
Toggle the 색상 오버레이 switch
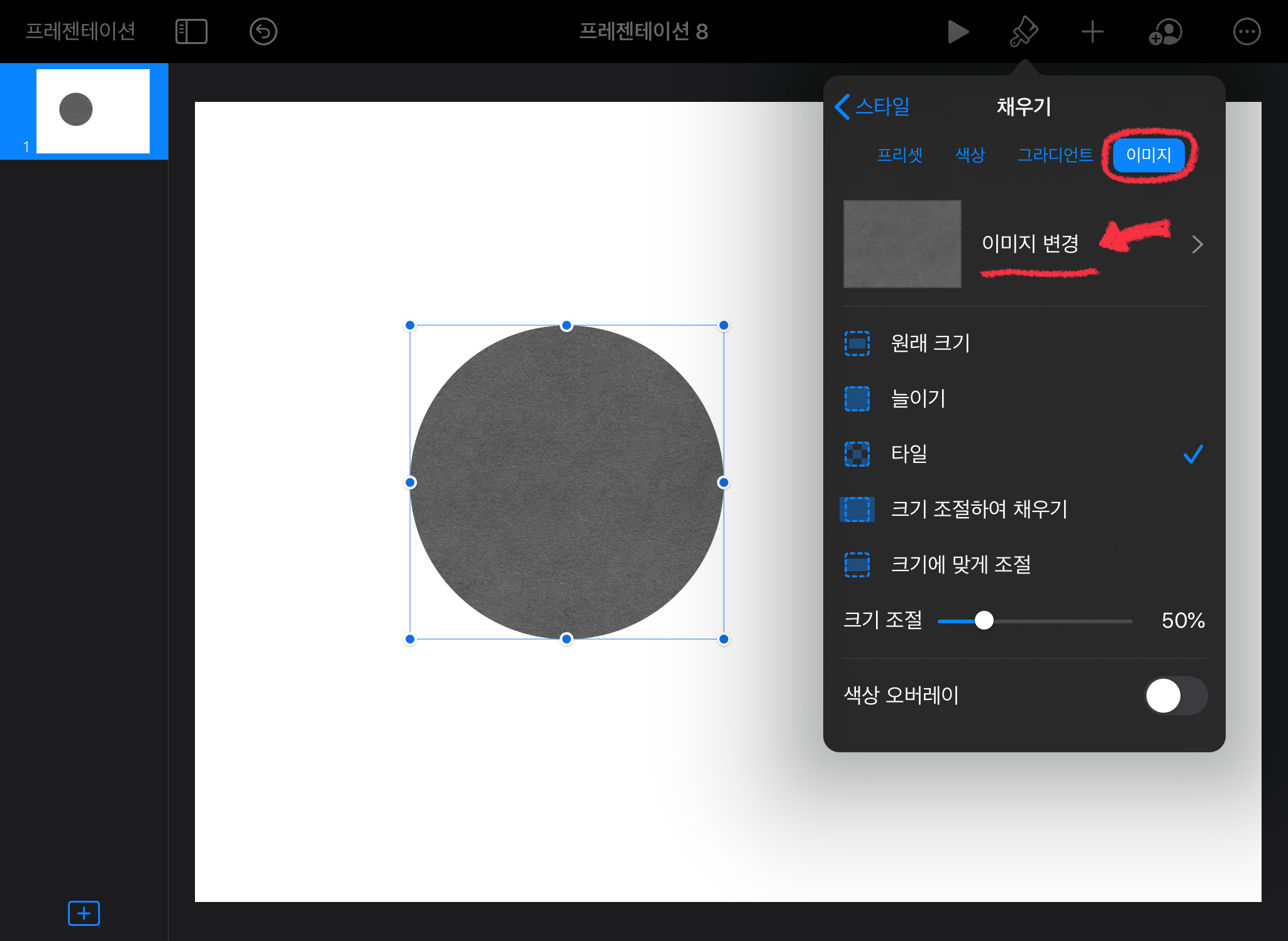pos(1175,696)
